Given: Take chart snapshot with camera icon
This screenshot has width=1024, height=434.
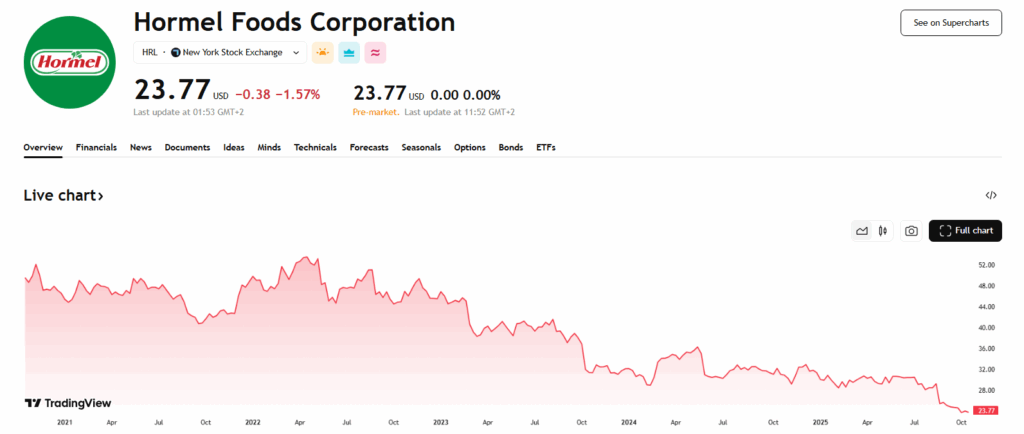Looking at the screenshot, I should point(911,231).
